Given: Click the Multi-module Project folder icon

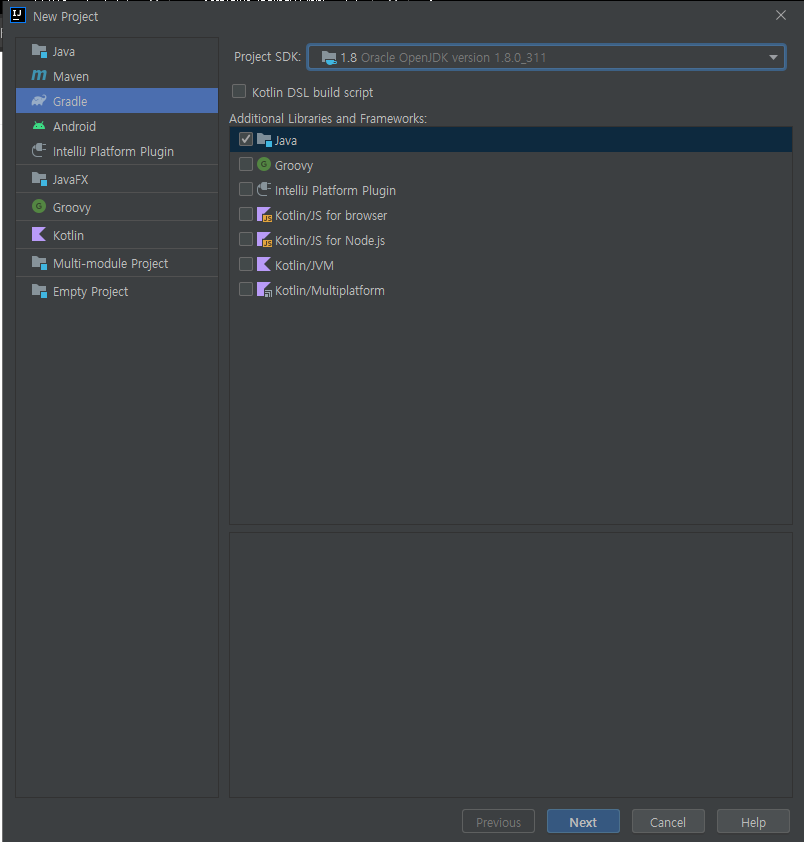Looking at the screenshot, I should (x=39, y=263).
